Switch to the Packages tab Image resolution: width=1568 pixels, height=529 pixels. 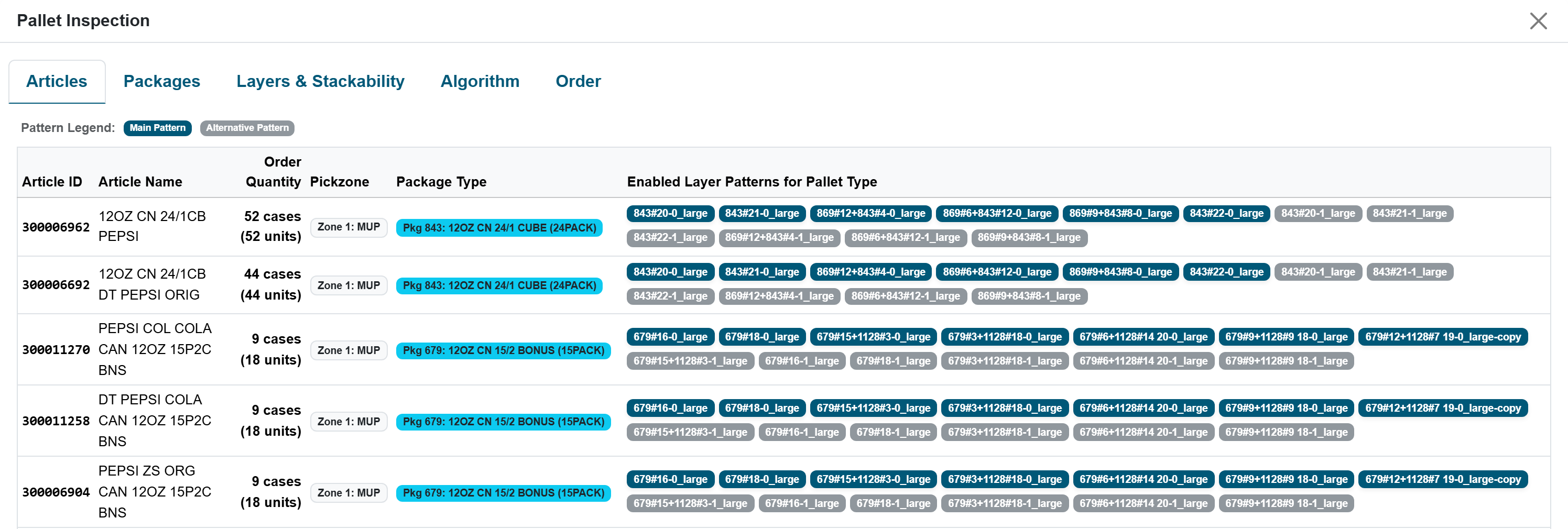[x=161, y=82]
